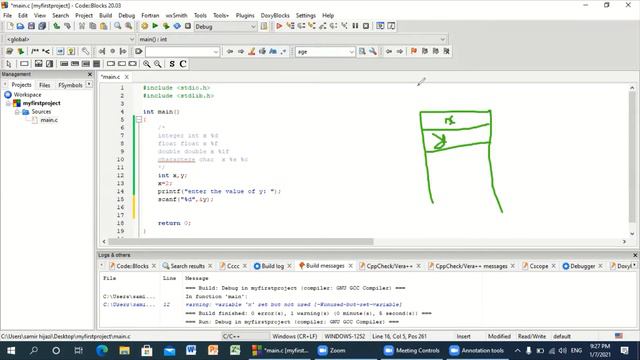Click the Stop debugger icon
Viewport: 640px width, 360px height.
coord(366,26)
